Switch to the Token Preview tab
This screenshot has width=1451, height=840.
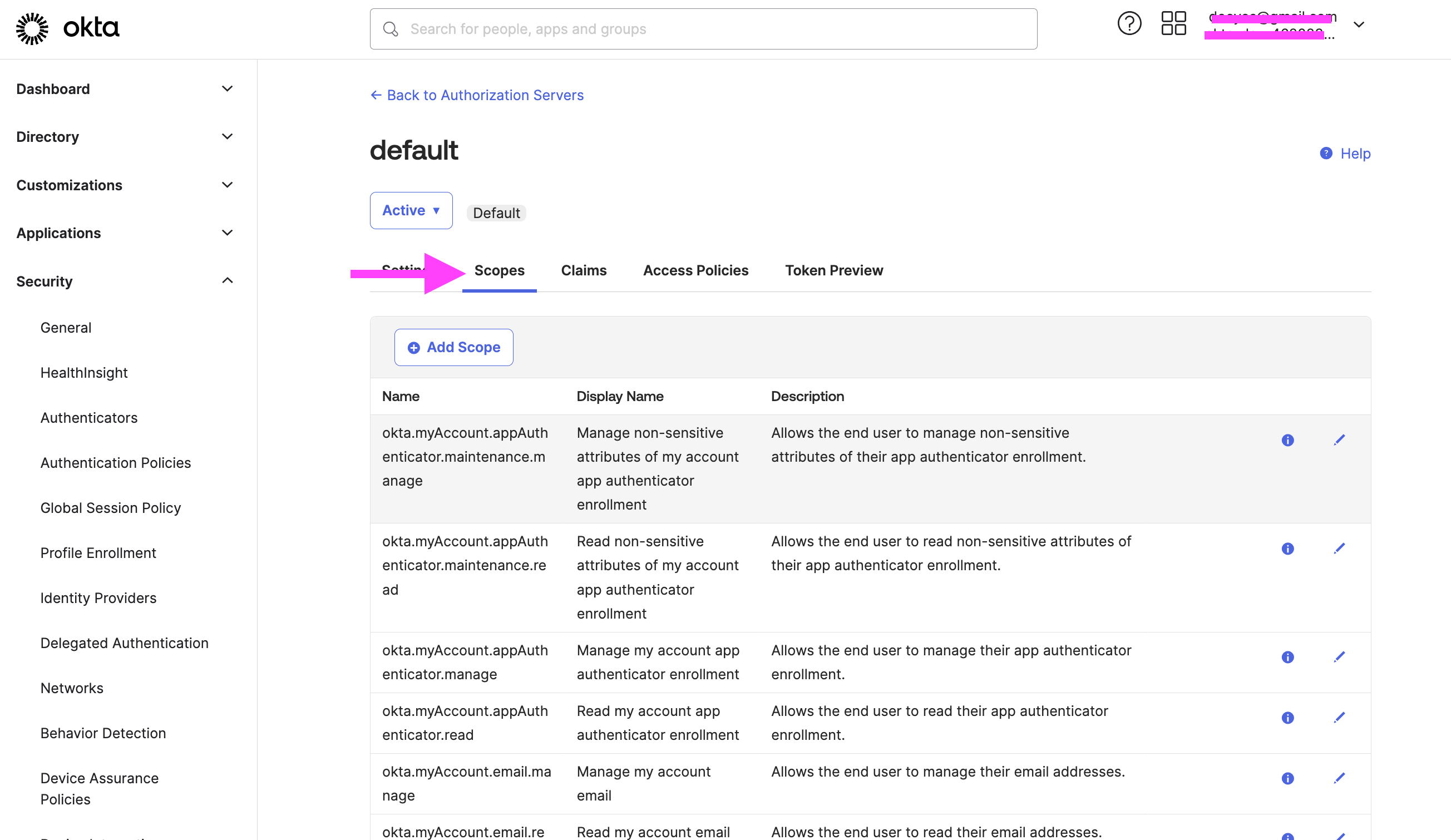[x=834, y=270]
